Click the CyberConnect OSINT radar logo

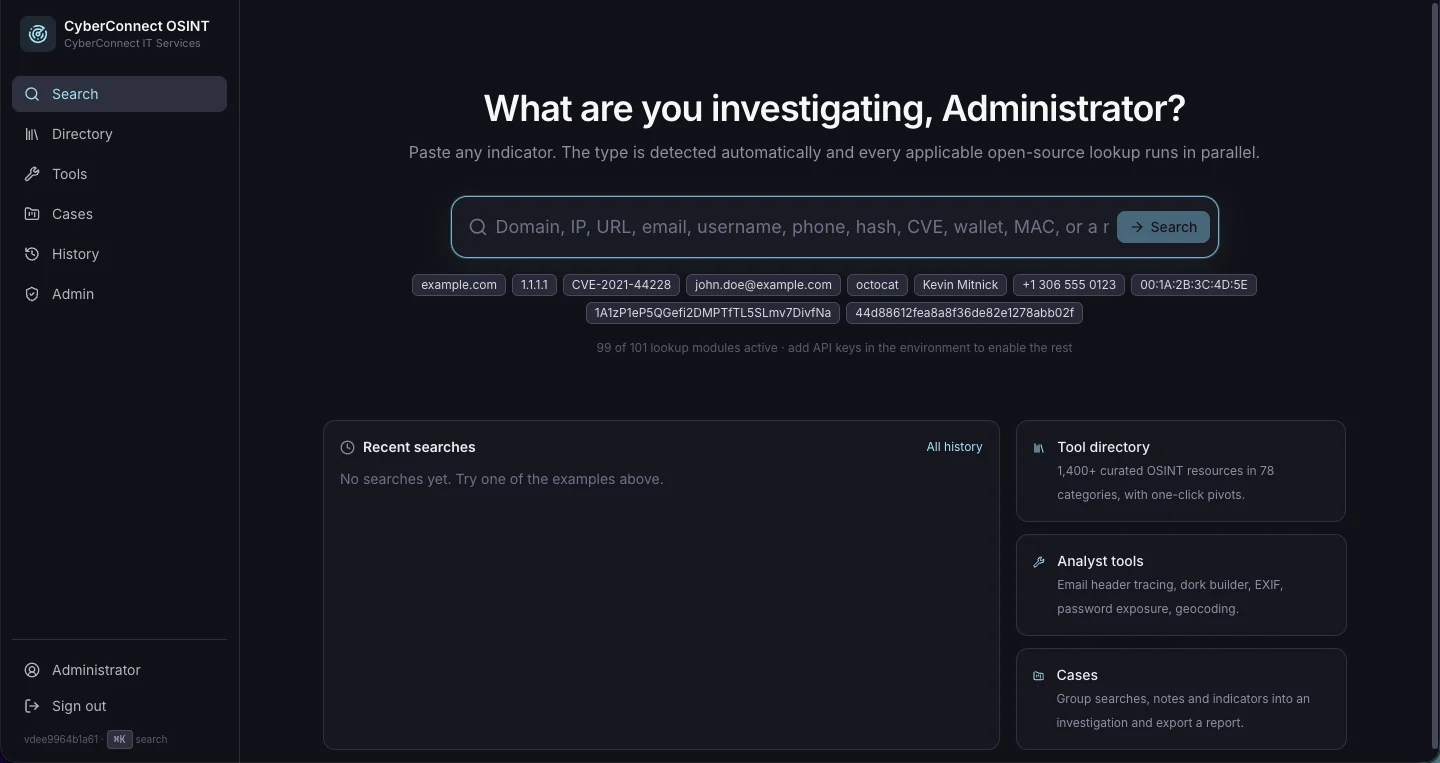coord(38,34)
